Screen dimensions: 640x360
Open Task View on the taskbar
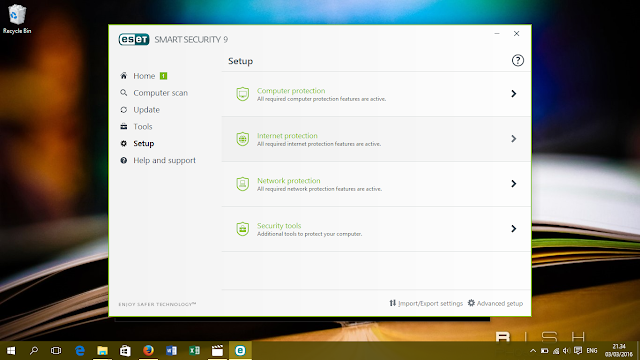click(56, 351)
